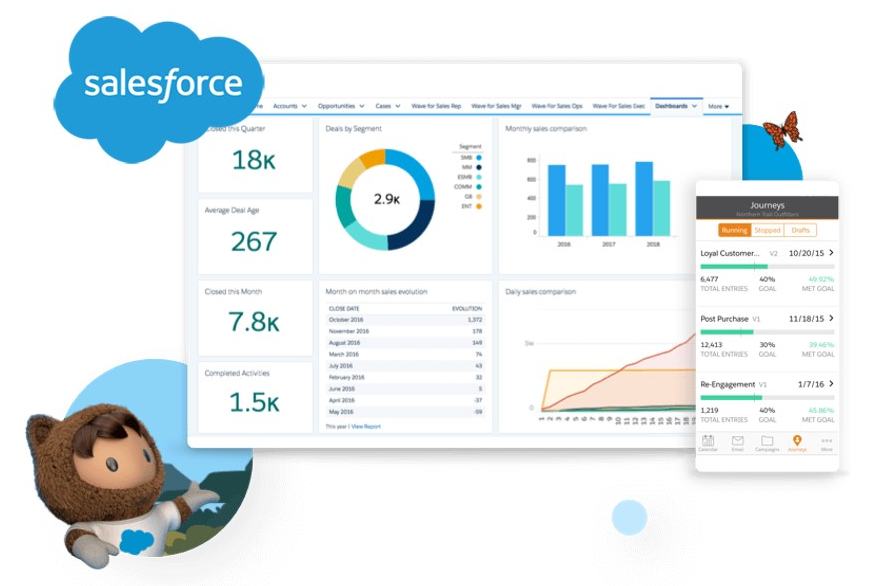893x586 pixels.
Task: Open the Wave for Sales Rep tab
Action: coord(435,106)
